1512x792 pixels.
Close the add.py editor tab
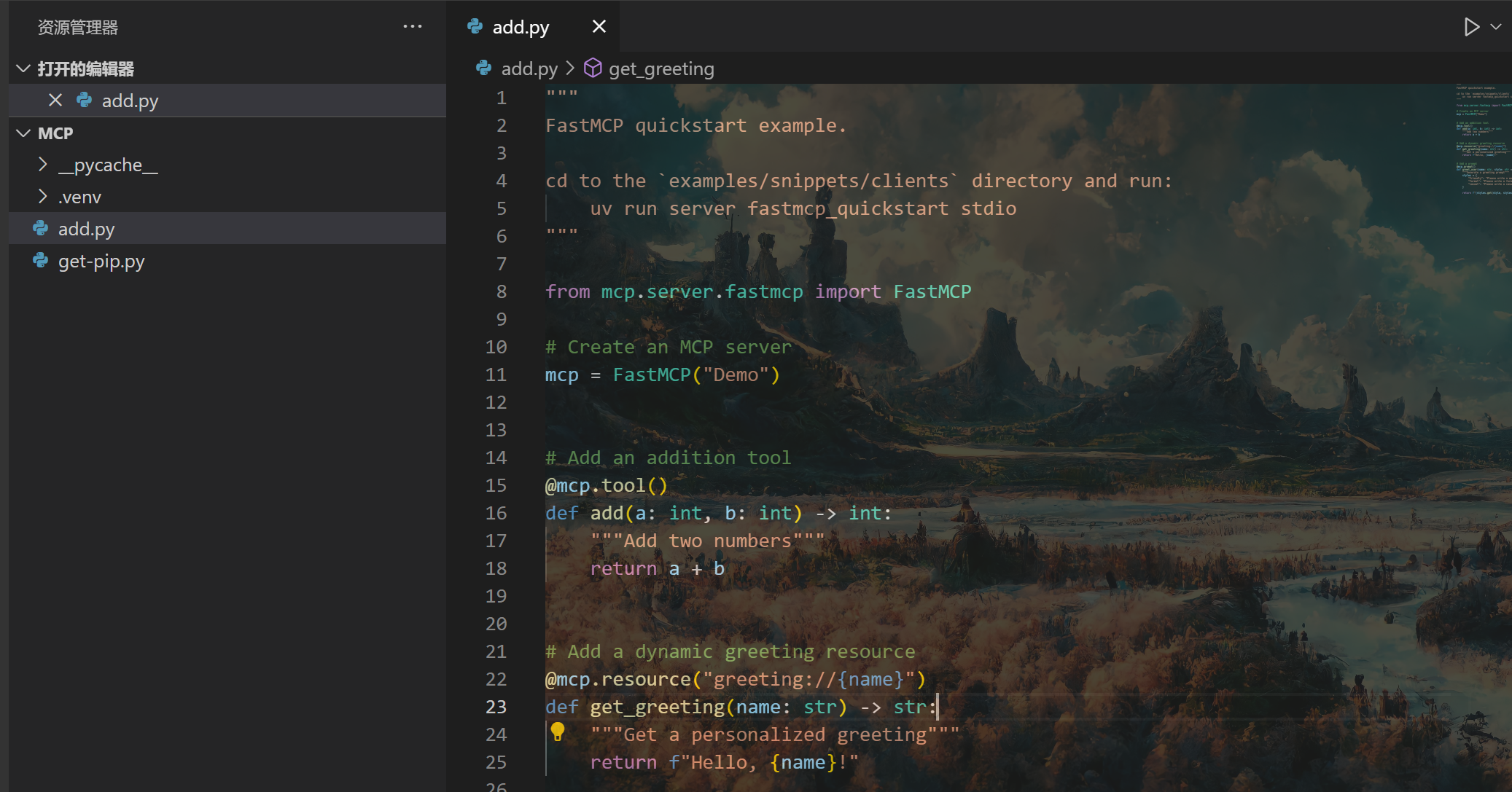[x=599, y=27]
